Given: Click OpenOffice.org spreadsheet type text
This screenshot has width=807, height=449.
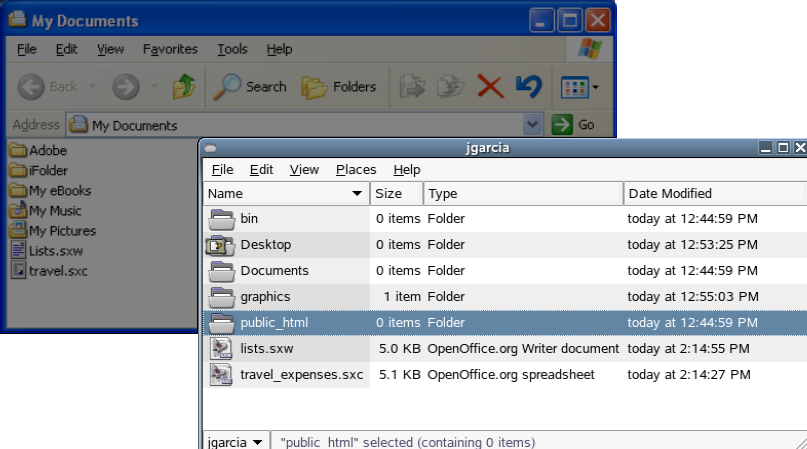Looking at the screenshot, I should (x=511, y=375).
